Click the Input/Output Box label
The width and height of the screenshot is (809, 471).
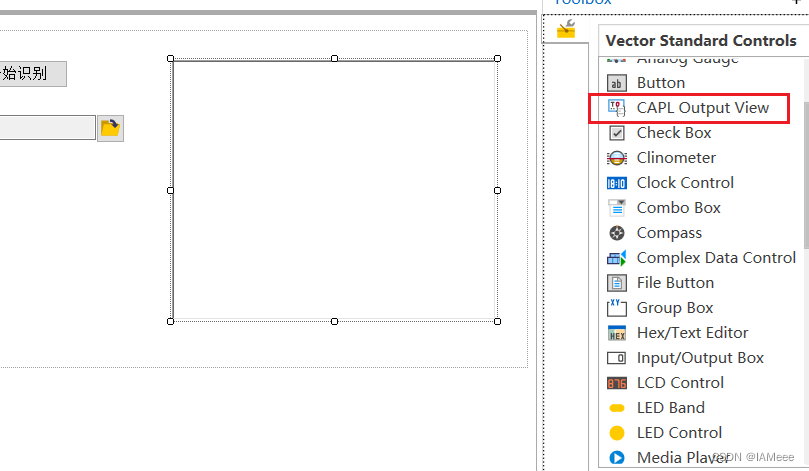[x=700, y=358]
